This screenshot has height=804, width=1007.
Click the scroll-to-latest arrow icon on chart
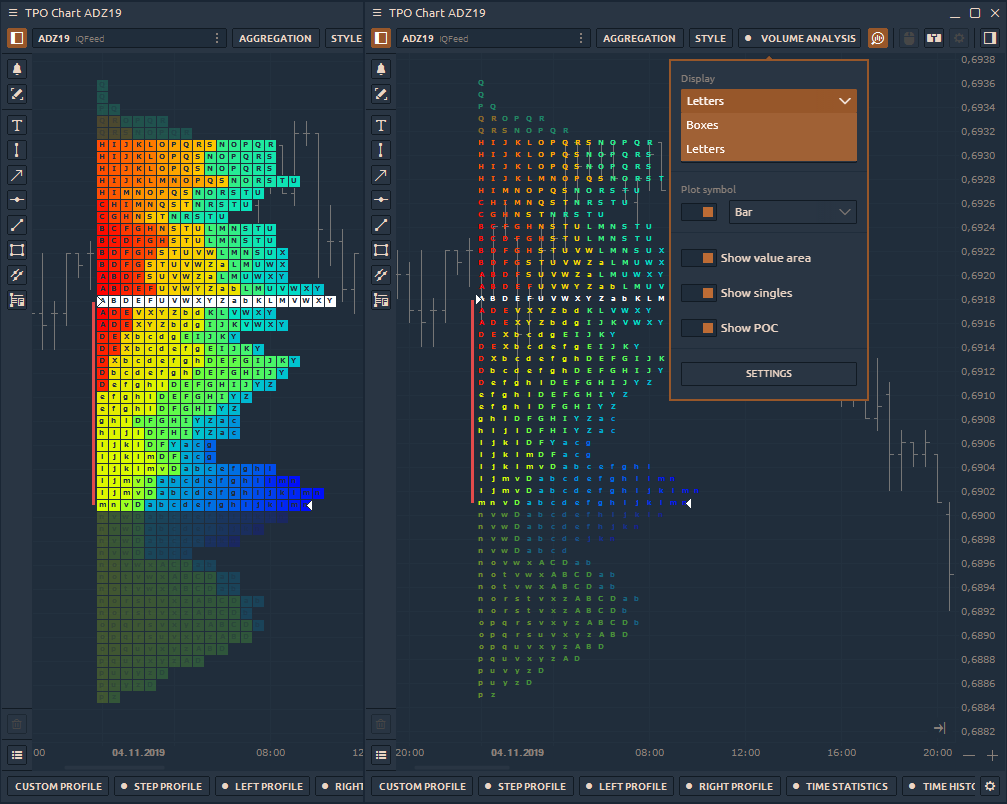(x=940, y=728)
